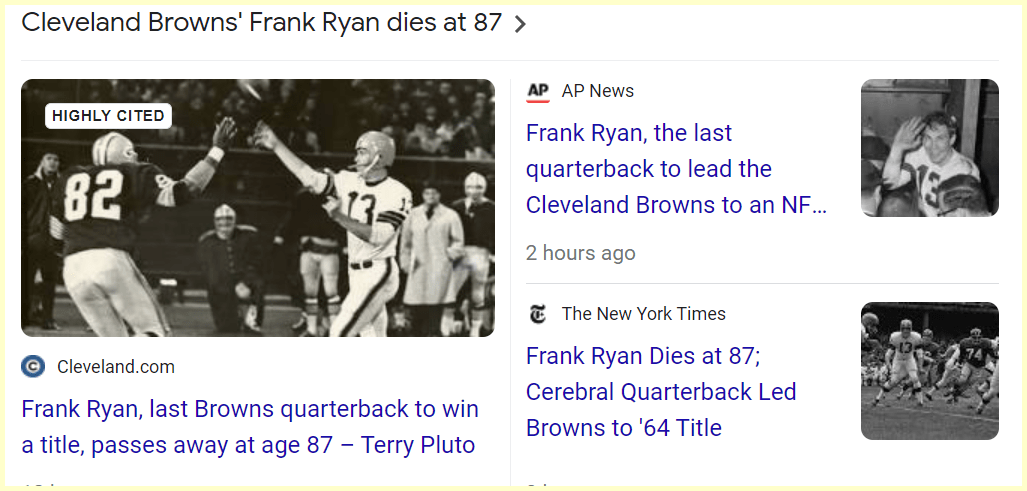Open "Cerebral Quarterback Led Browns" Times headline
The image size is (1027, 491).
[661, 392]
